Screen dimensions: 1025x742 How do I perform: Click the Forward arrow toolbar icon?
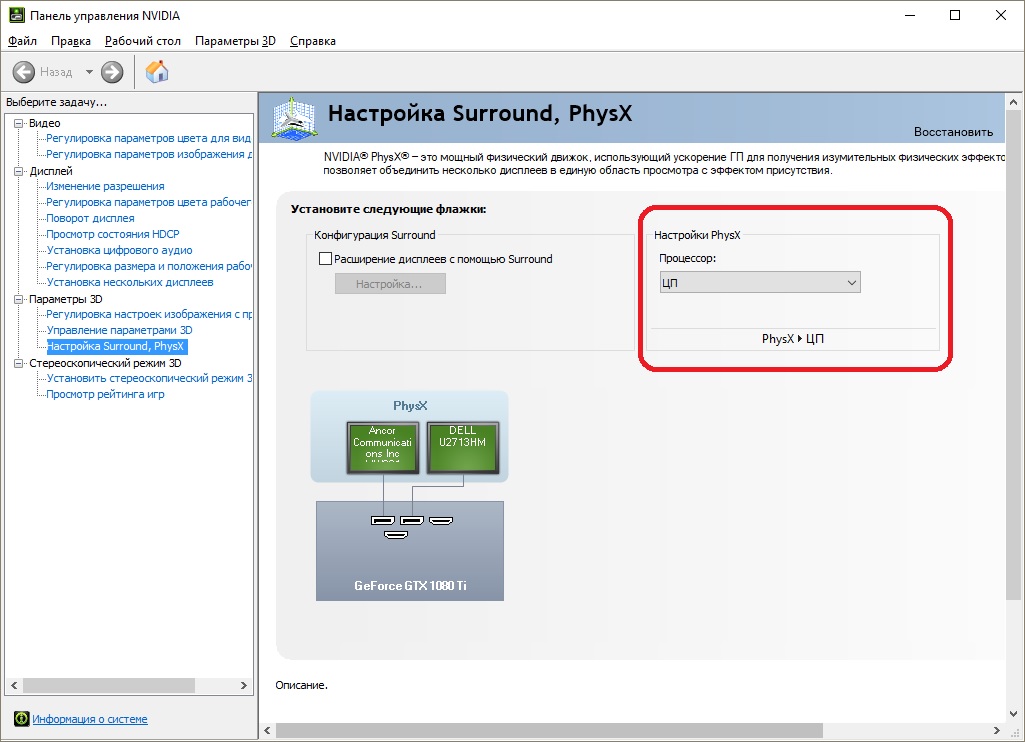(x=112, y=72)
